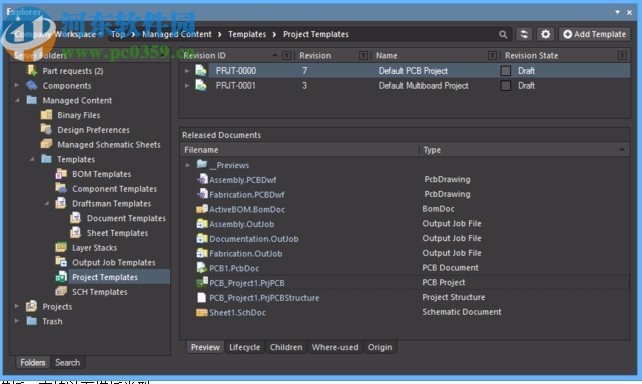Click the refresh arrows icon button
This screenshot has height=384, width=642.
524,34
